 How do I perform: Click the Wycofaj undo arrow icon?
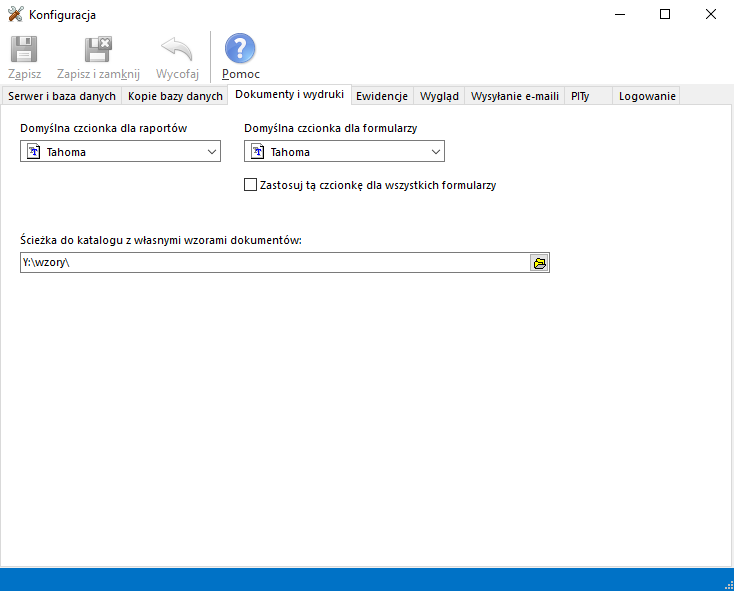[x=177, y=51]
